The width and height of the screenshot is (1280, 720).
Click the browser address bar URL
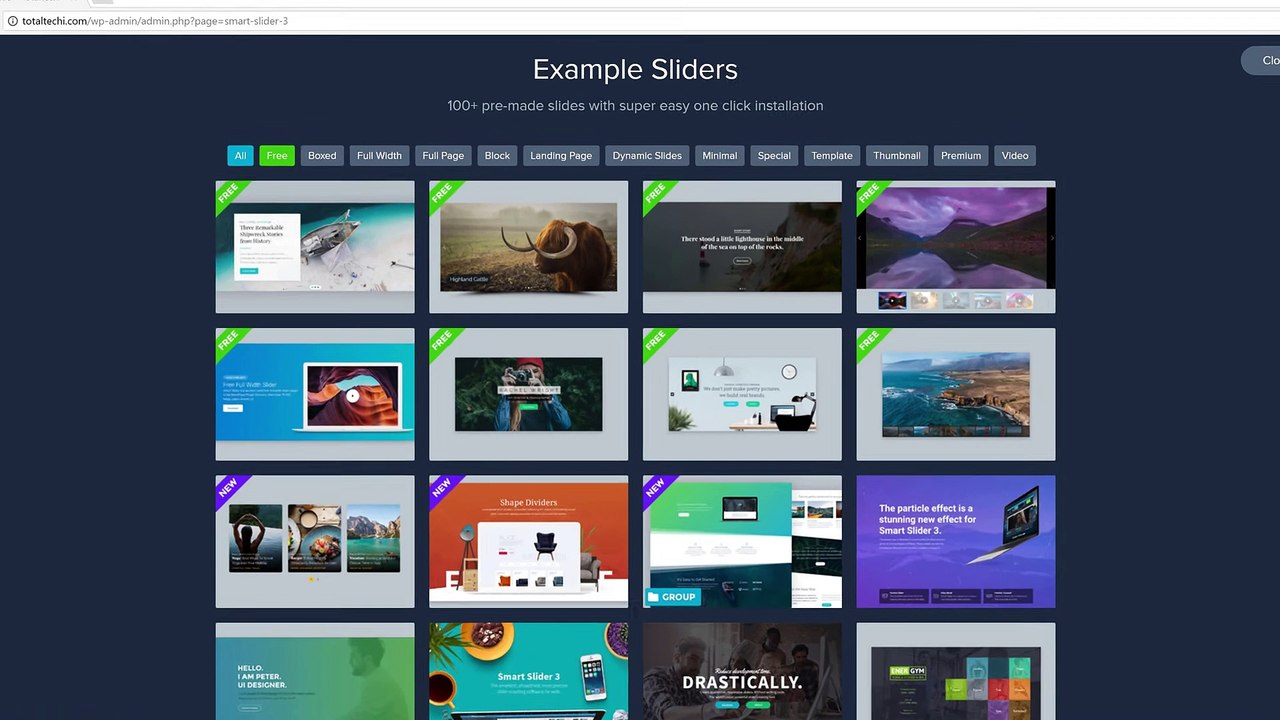155,20
